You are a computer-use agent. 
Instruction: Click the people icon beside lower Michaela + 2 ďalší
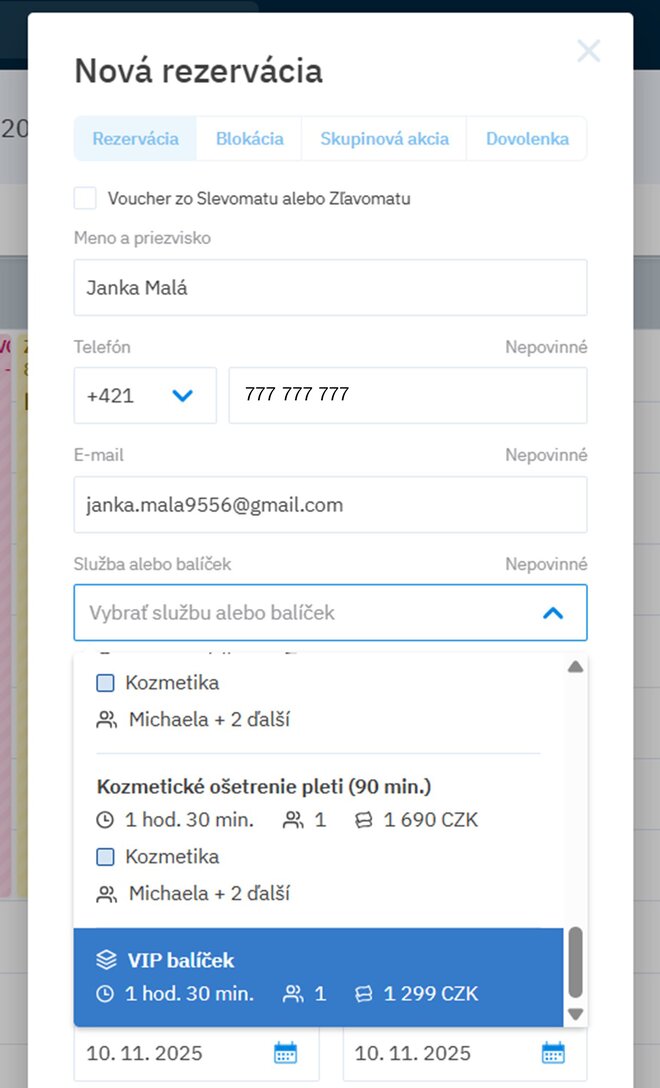pos(106,894)
